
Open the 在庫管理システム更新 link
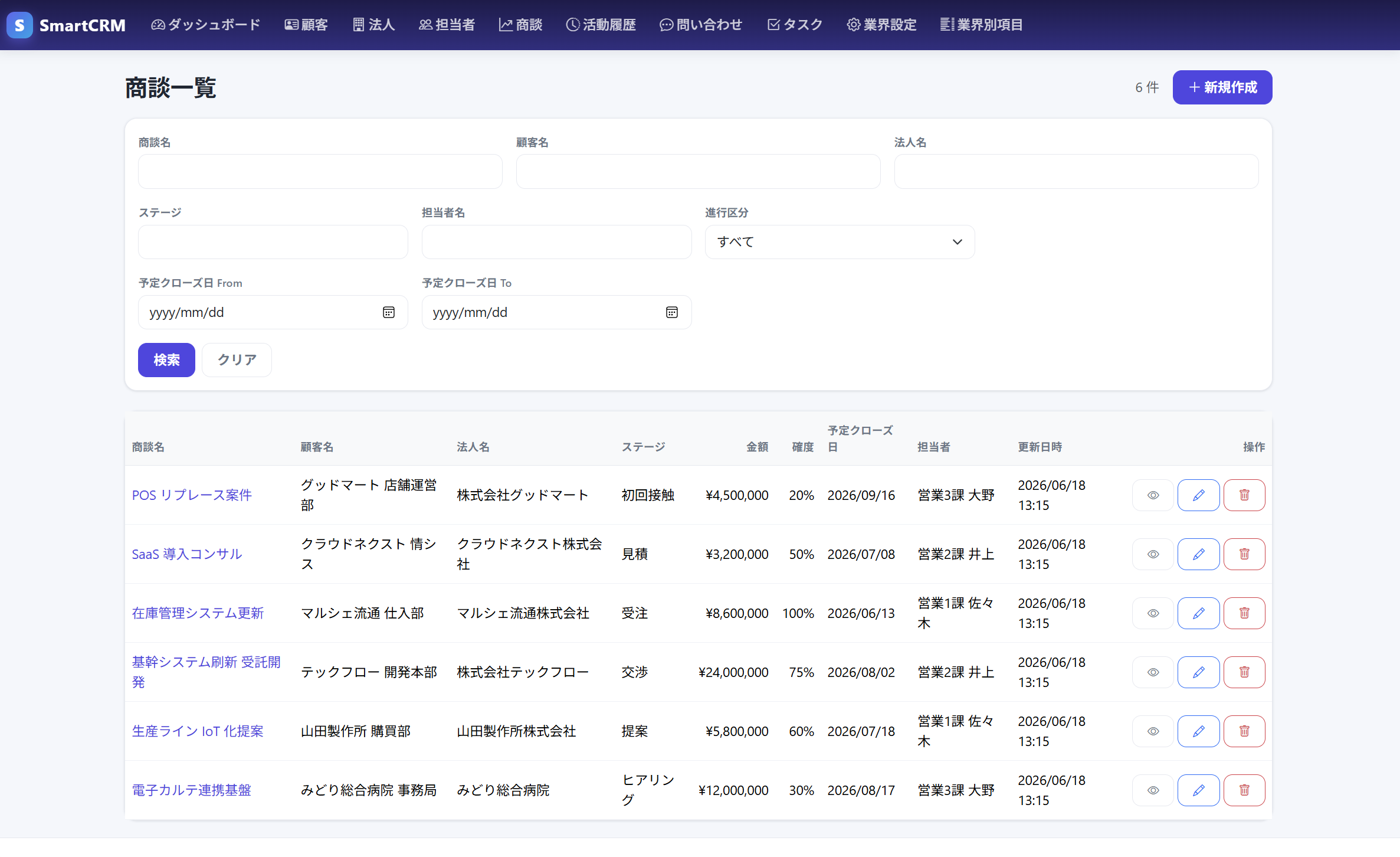click(x=198, y=613)
